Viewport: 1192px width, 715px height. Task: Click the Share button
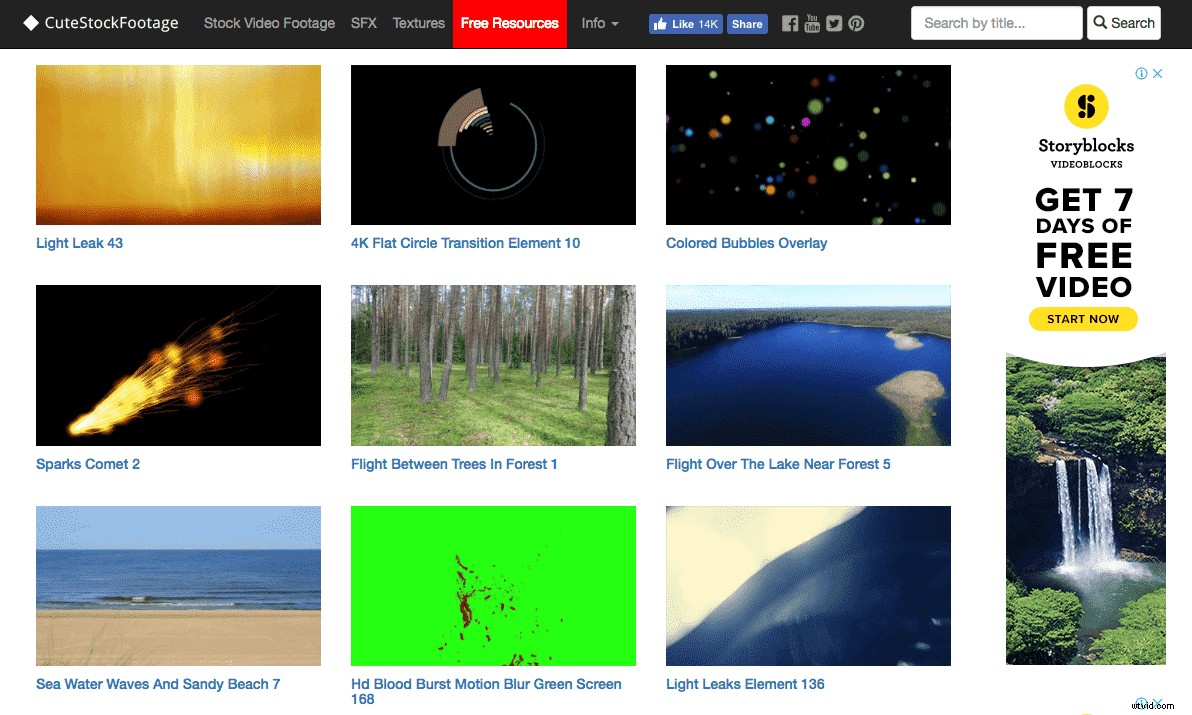pos(747,23)
